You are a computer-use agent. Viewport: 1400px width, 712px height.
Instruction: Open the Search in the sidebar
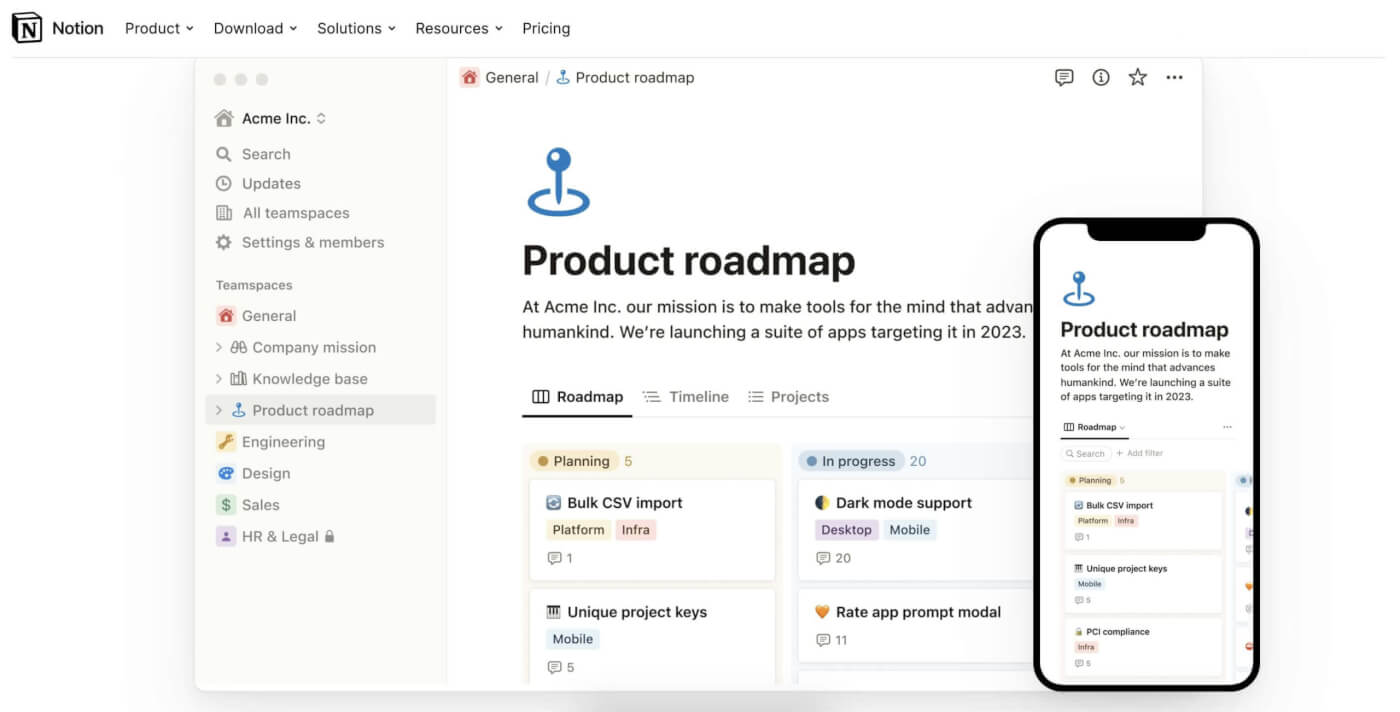pos(265,153)
